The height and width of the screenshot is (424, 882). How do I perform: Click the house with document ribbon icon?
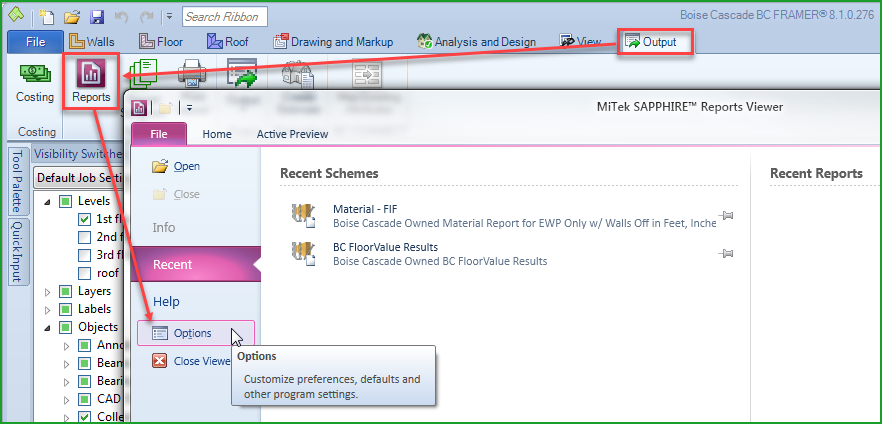click(298, 75)
